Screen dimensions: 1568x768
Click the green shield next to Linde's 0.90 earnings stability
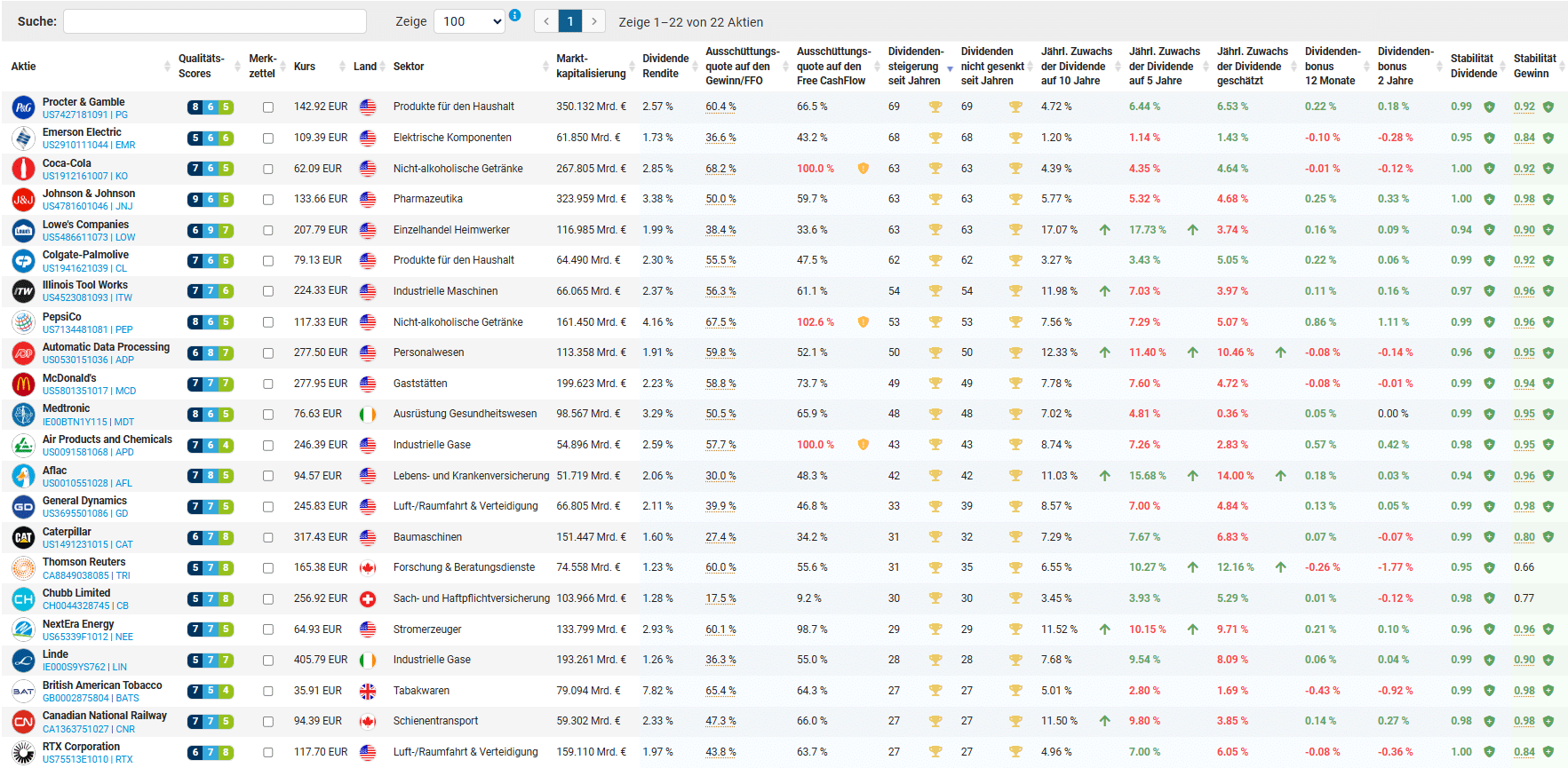[1548, 660]
